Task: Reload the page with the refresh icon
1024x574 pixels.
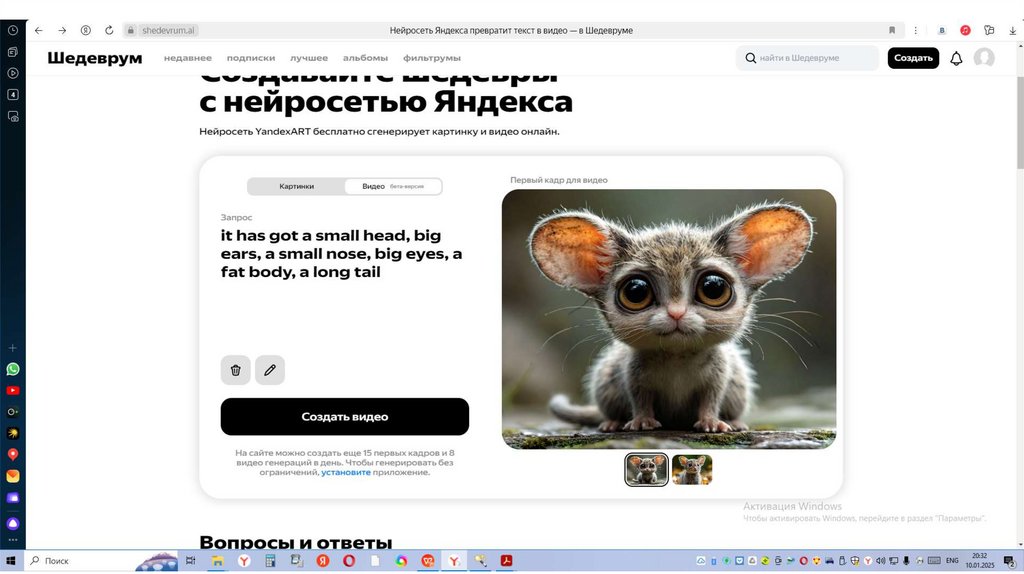Action: tap(109, 31)
